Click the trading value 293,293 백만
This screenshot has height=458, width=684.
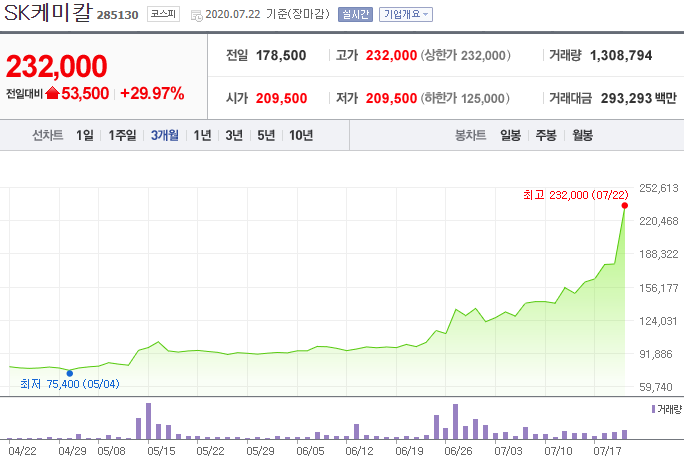click(639, 98)
